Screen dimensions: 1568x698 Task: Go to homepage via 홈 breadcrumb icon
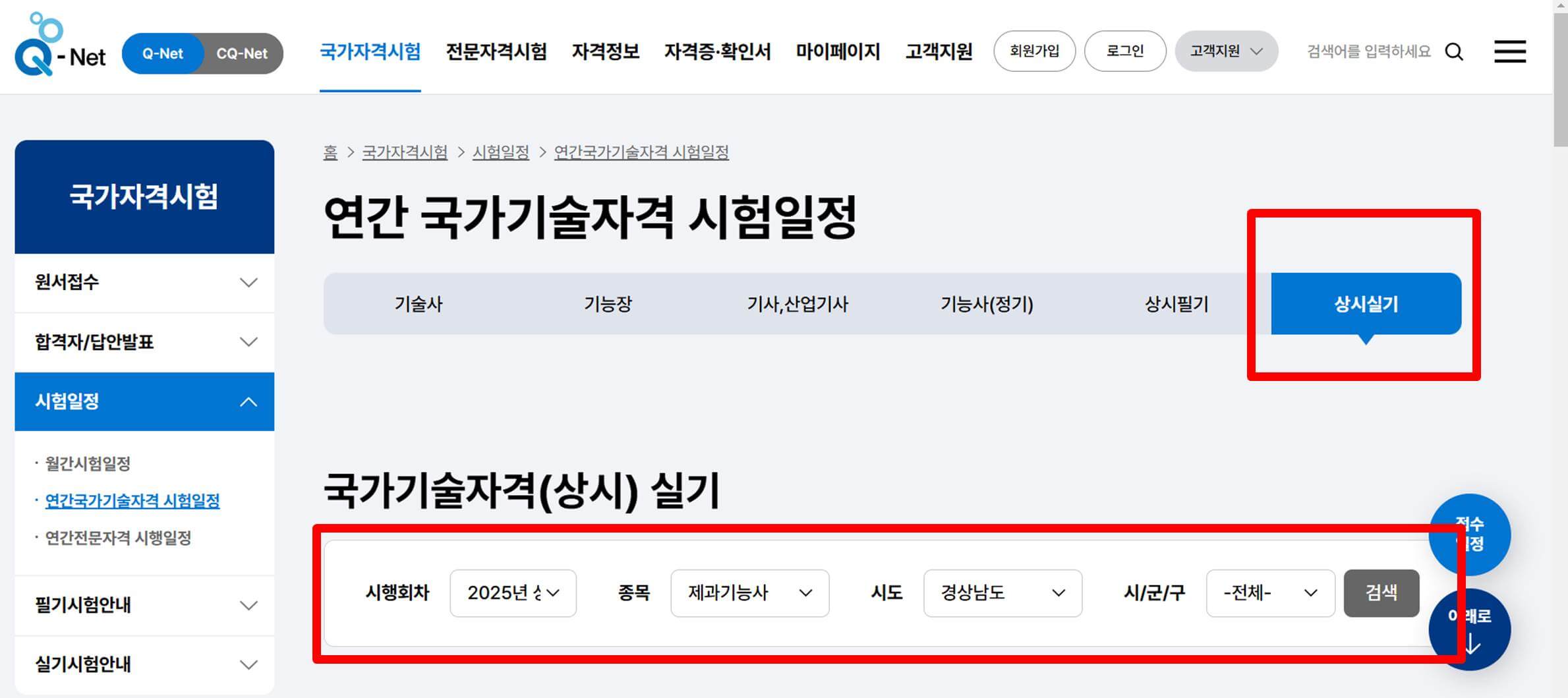(x=330, y=152)
